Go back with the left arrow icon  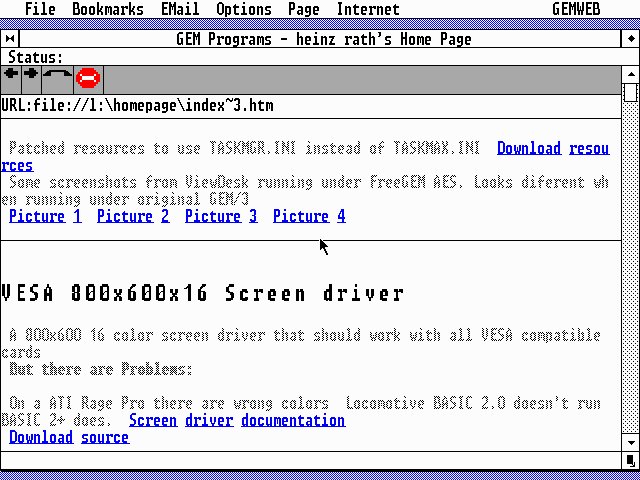click(11, 78)
